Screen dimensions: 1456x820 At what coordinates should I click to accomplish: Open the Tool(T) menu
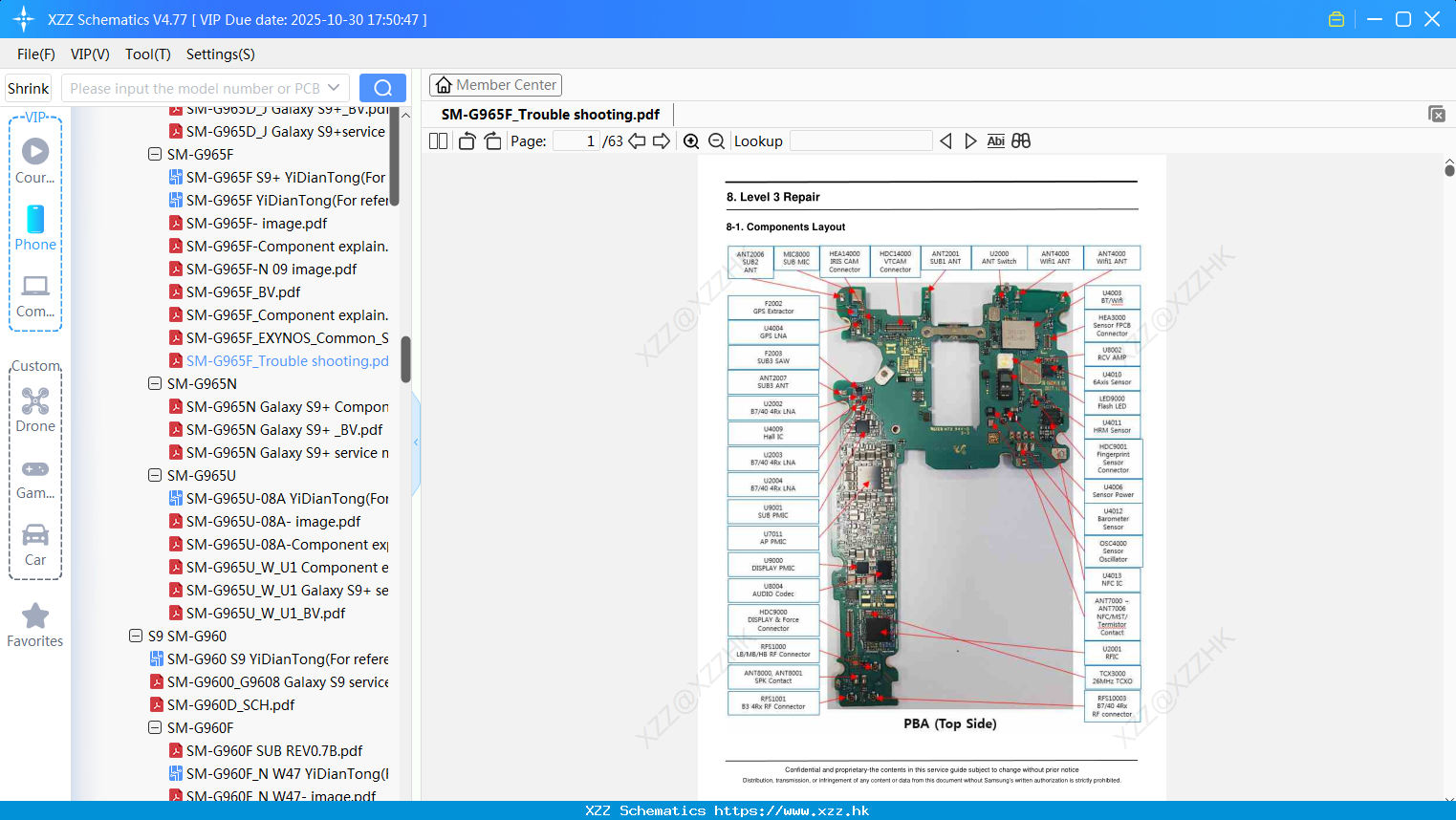[x=148, y=54]
